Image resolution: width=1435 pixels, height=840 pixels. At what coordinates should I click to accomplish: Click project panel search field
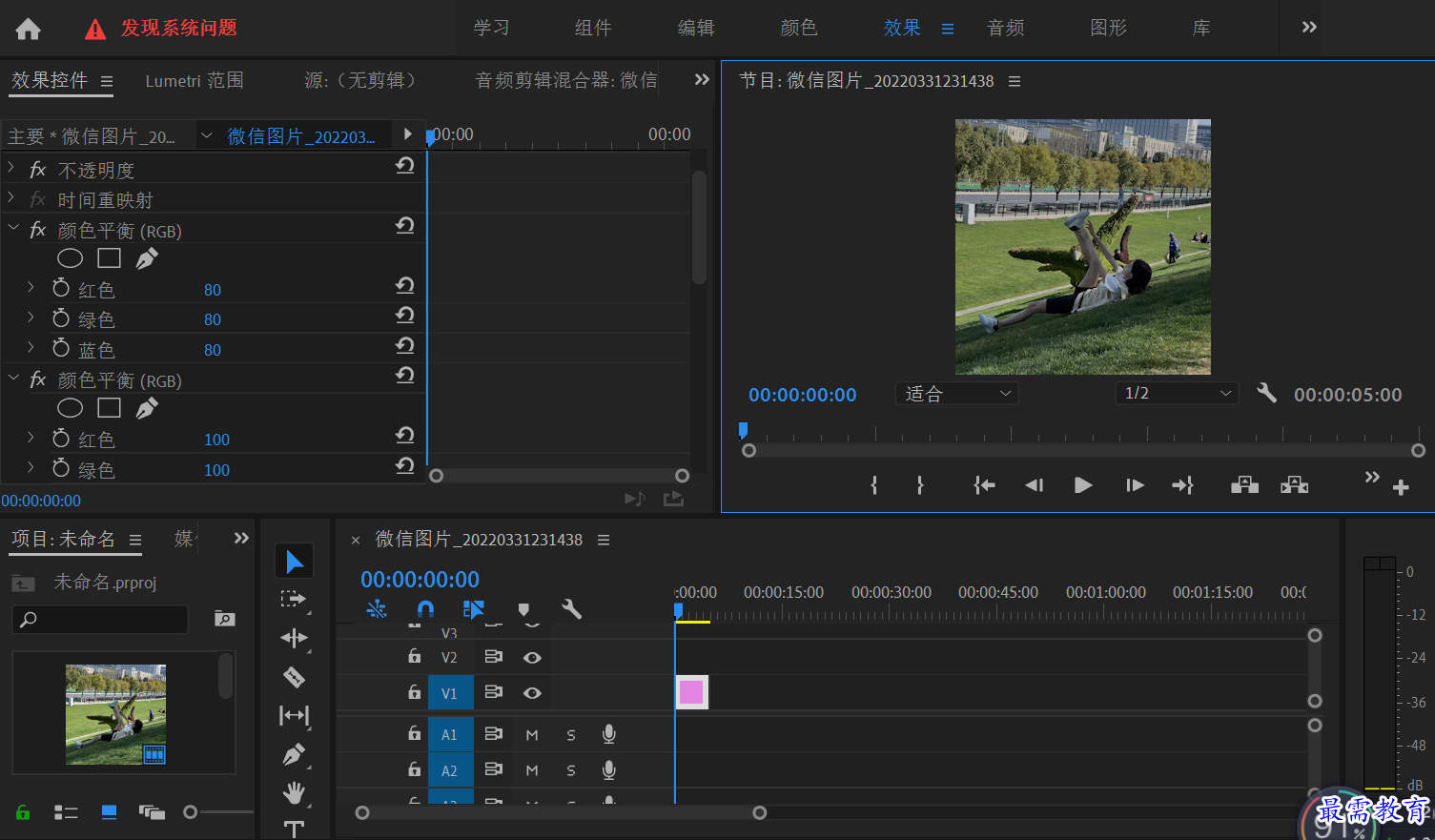click(x=100, y=620)
